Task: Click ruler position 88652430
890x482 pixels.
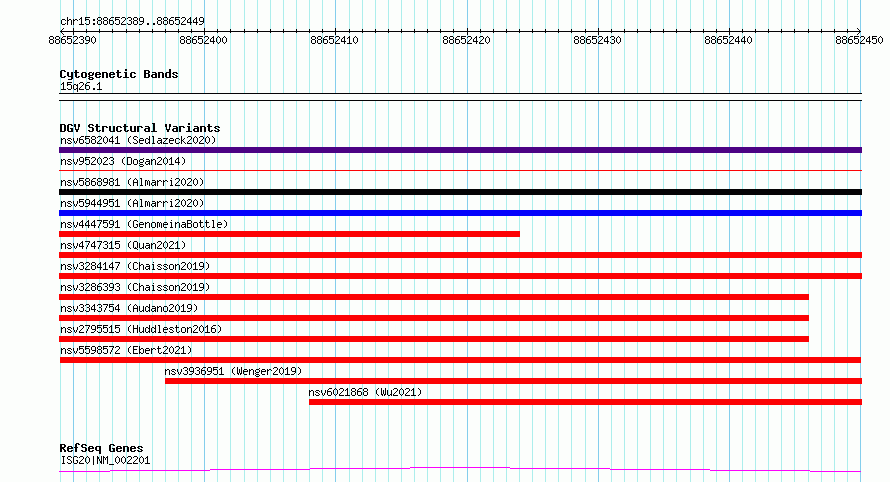Action: (597, 40)
